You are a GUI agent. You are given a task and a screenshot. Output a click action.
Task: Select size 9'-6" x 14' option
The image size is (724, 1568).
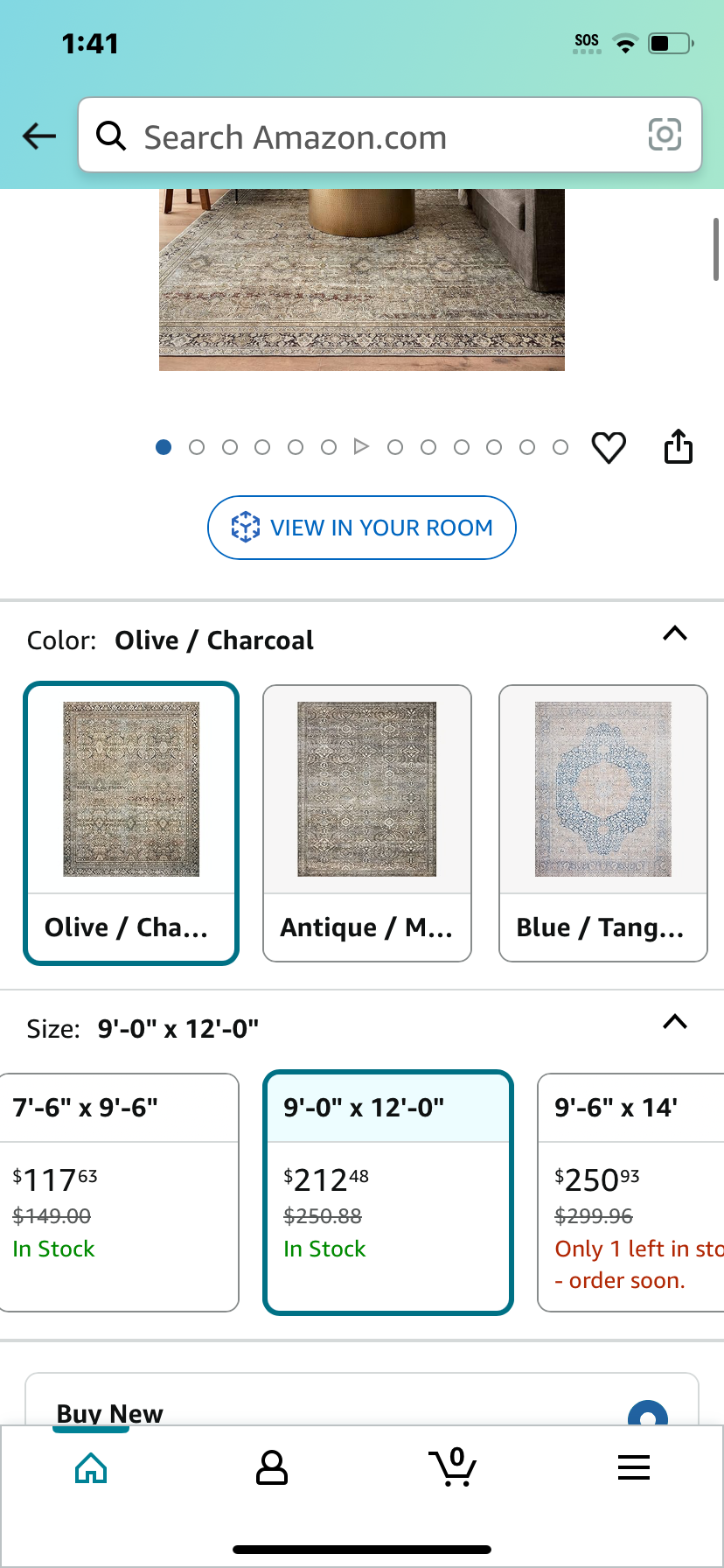(630, 1193)
